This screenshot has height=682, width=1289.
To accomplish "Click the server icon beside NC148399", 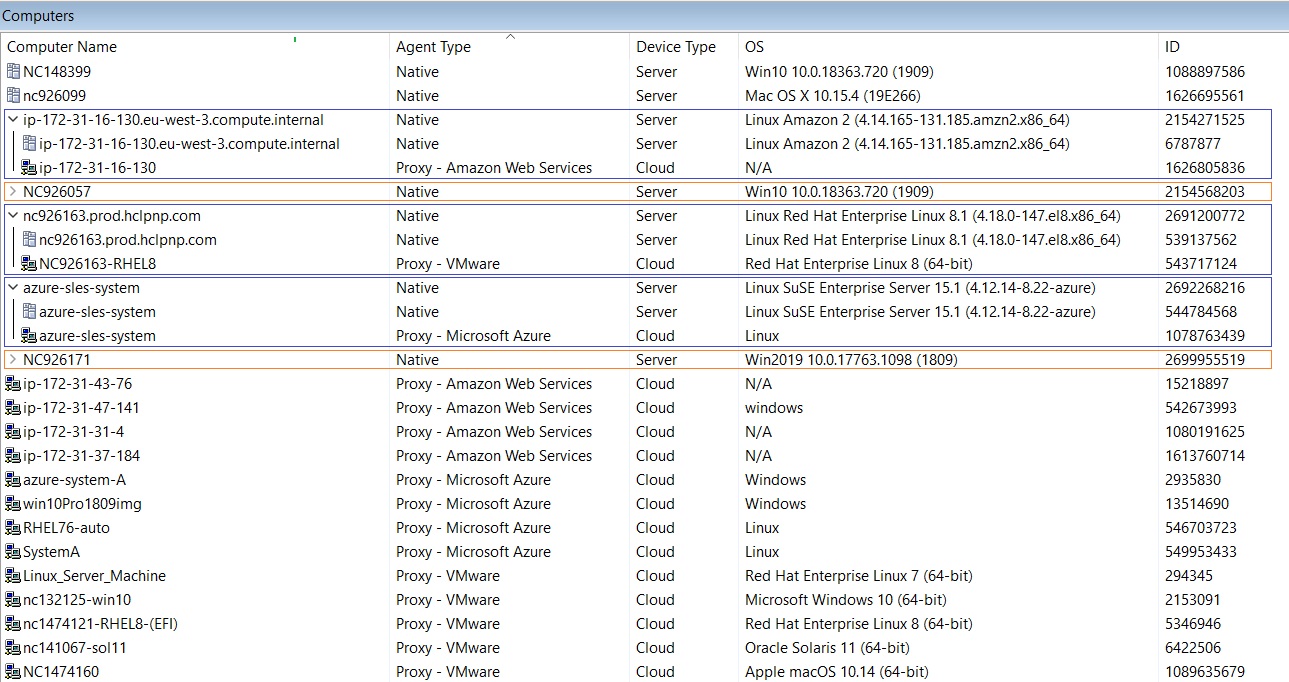I will tap(13, 72).
